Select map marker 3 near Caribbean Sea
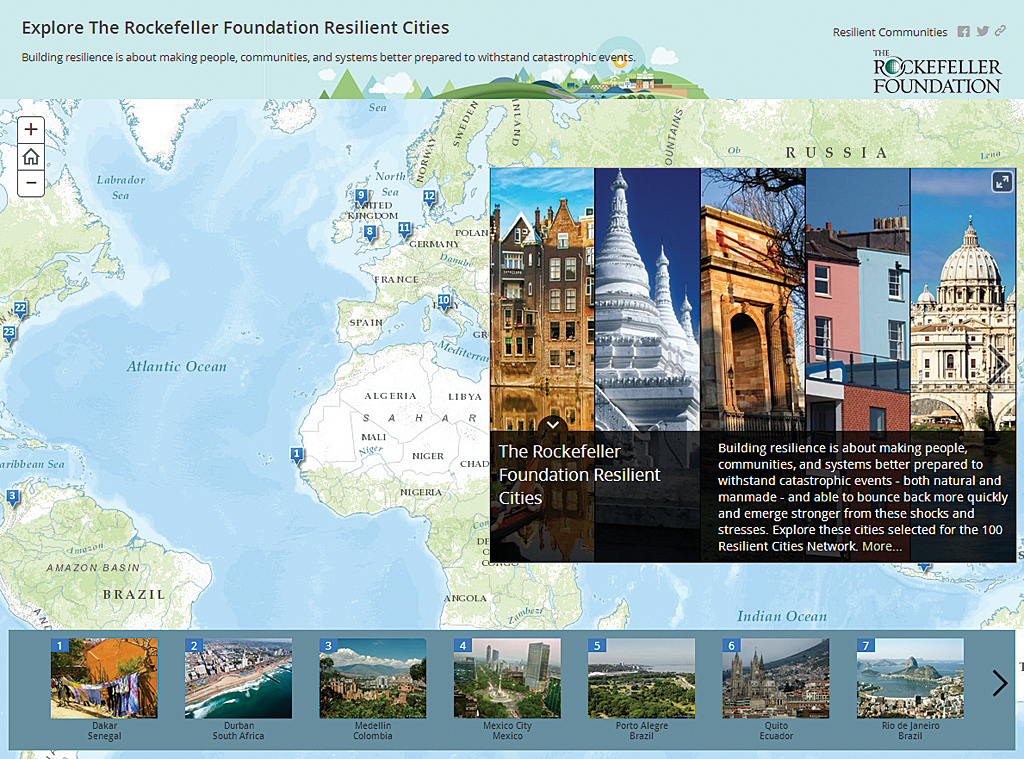 coord(12,498)
